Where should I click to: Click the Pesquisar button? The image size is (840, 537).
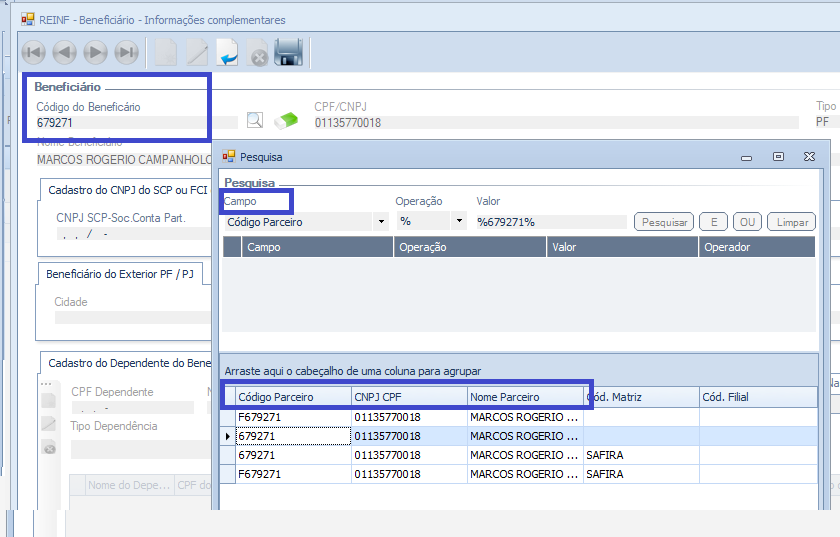[664, 222]
